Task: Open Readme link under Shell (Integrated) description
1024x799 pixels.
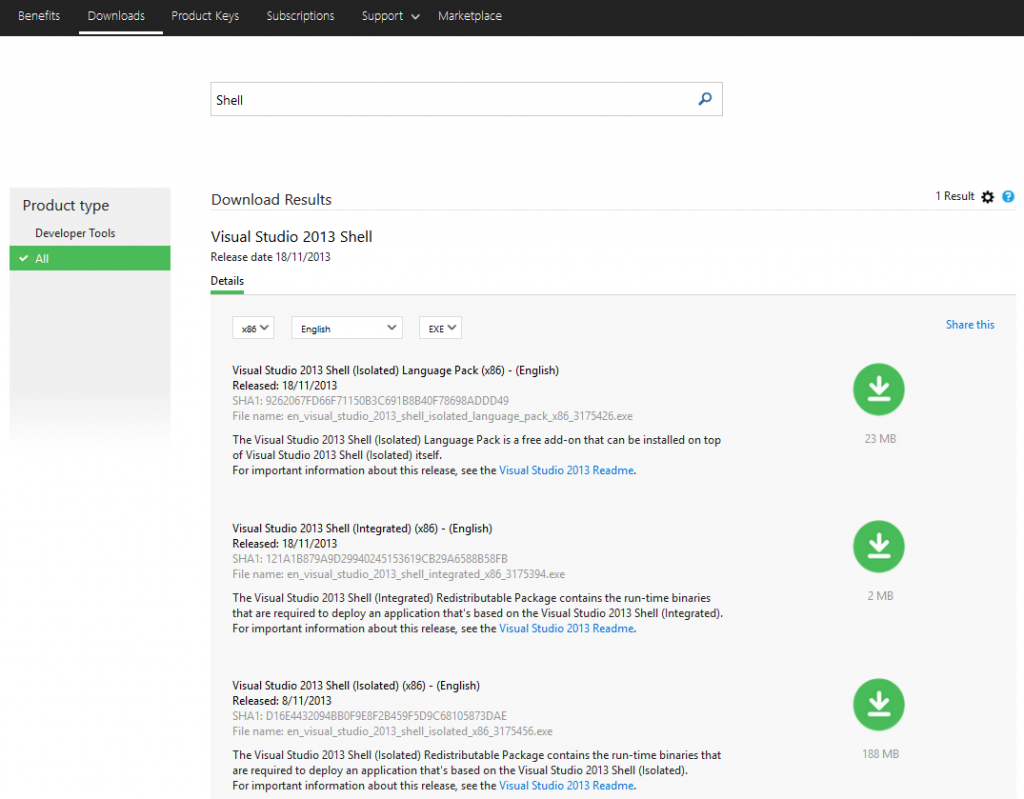Action: (566, 628)
